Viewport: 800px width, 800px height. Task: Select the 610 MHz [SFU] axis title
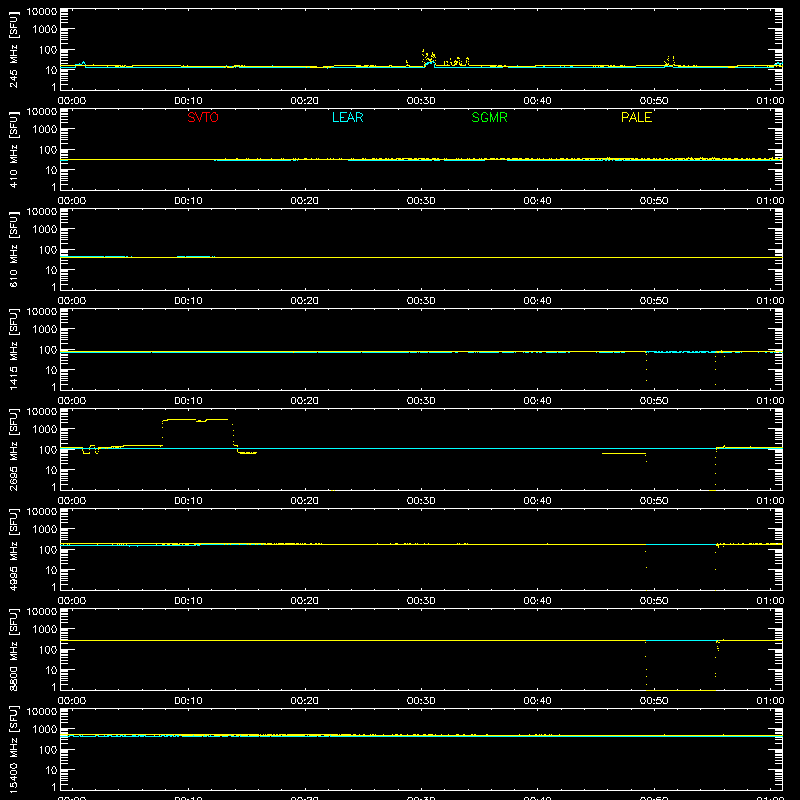click(x=13, y=249)
